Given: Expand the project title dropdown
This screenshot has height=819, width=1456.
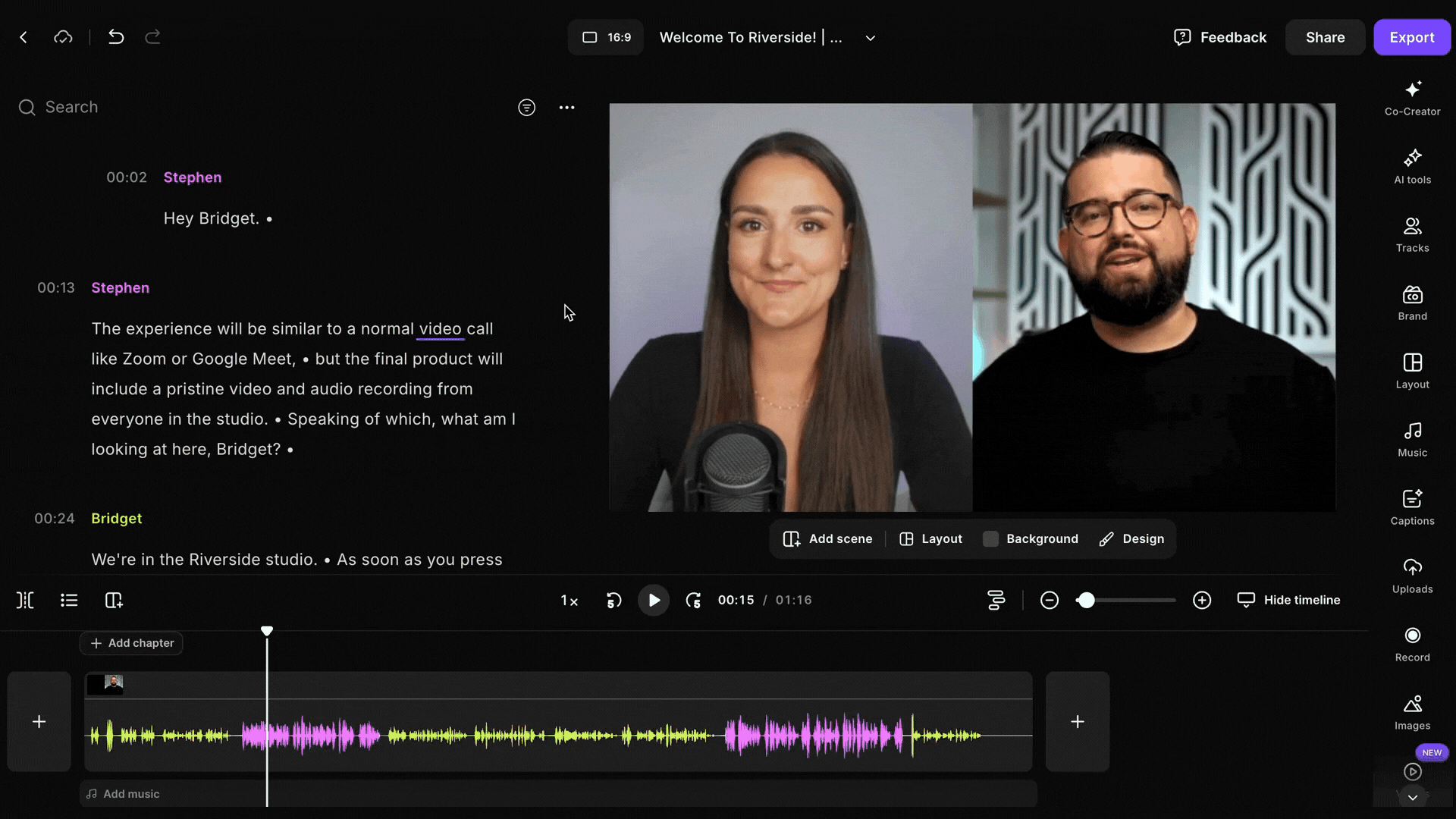Looking at the screenshot, I should coord(870,38).
